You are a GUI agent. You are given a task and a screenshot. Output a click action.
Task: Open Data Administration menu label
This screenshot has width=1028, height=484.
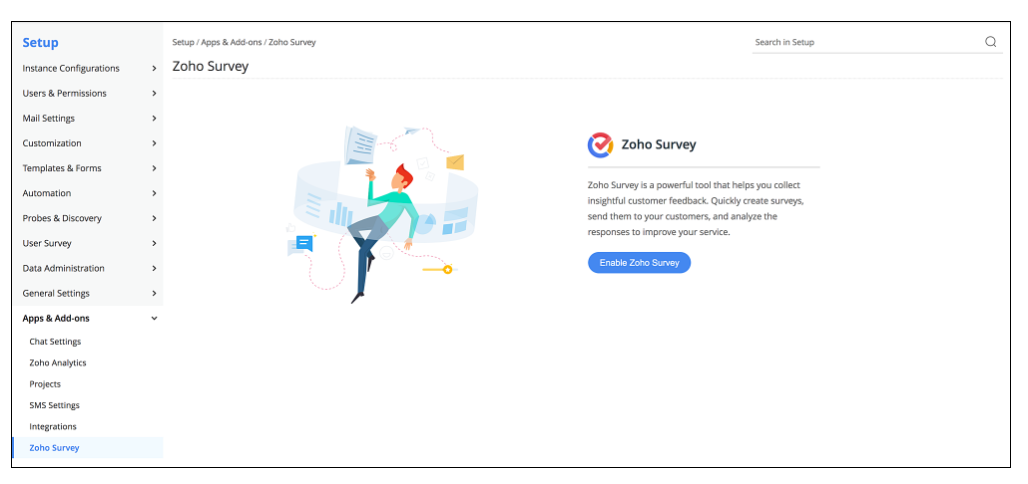coord(64,268)
